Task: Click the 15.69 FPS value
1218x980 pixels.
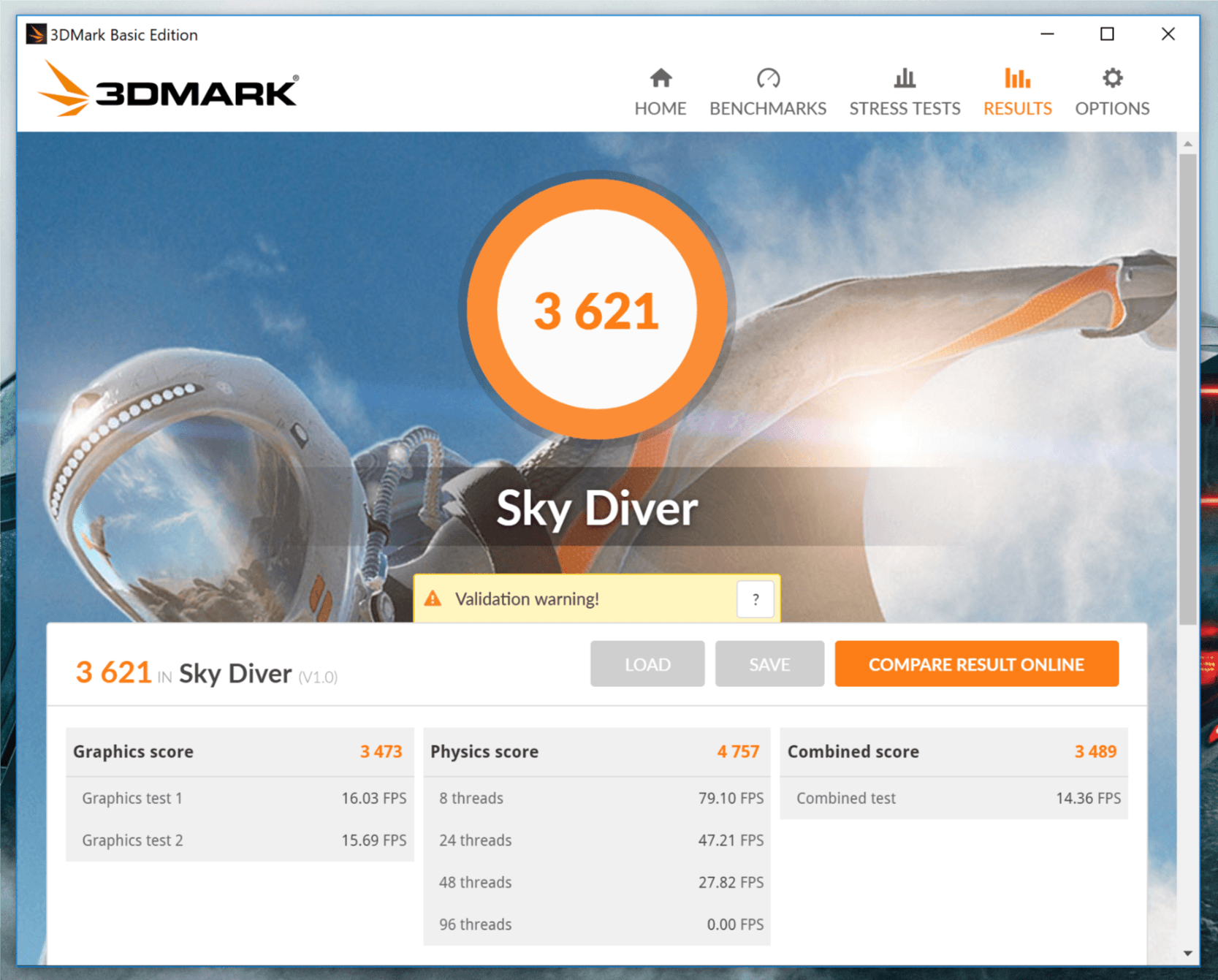Action: [373, 840]
